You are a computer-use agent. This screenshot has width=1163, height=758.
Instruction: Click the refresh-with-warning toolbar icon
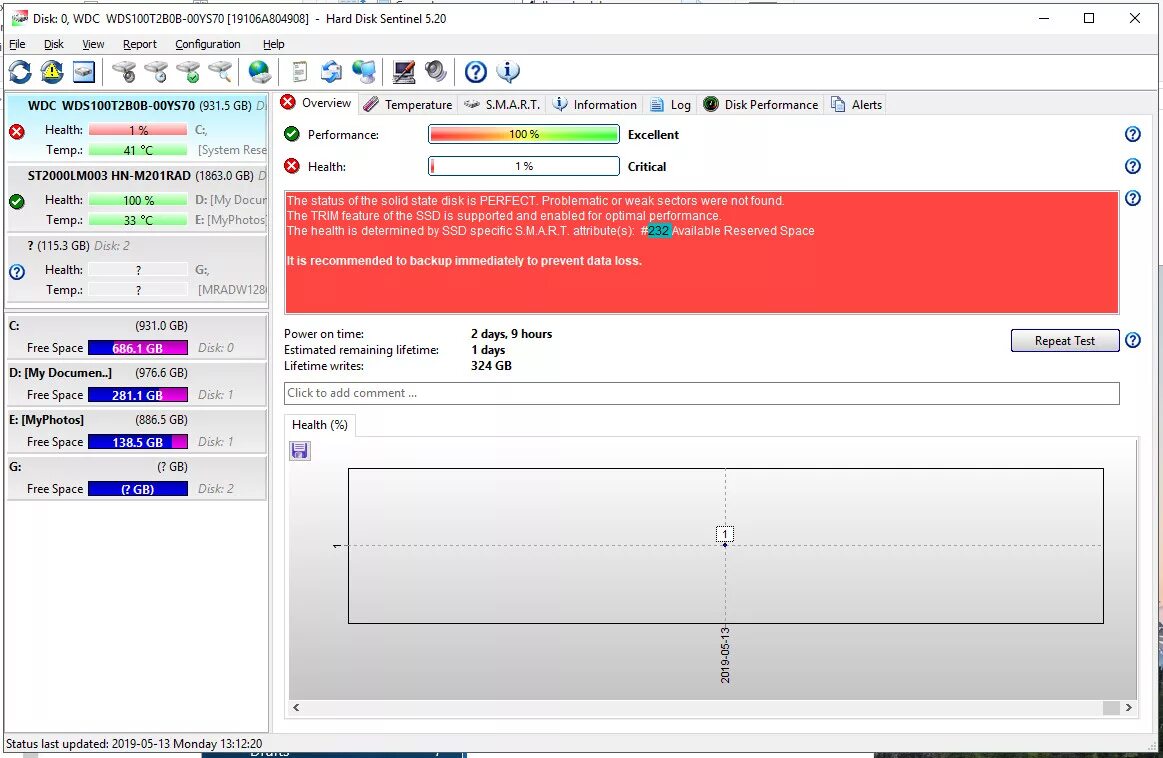click(52, 72)
